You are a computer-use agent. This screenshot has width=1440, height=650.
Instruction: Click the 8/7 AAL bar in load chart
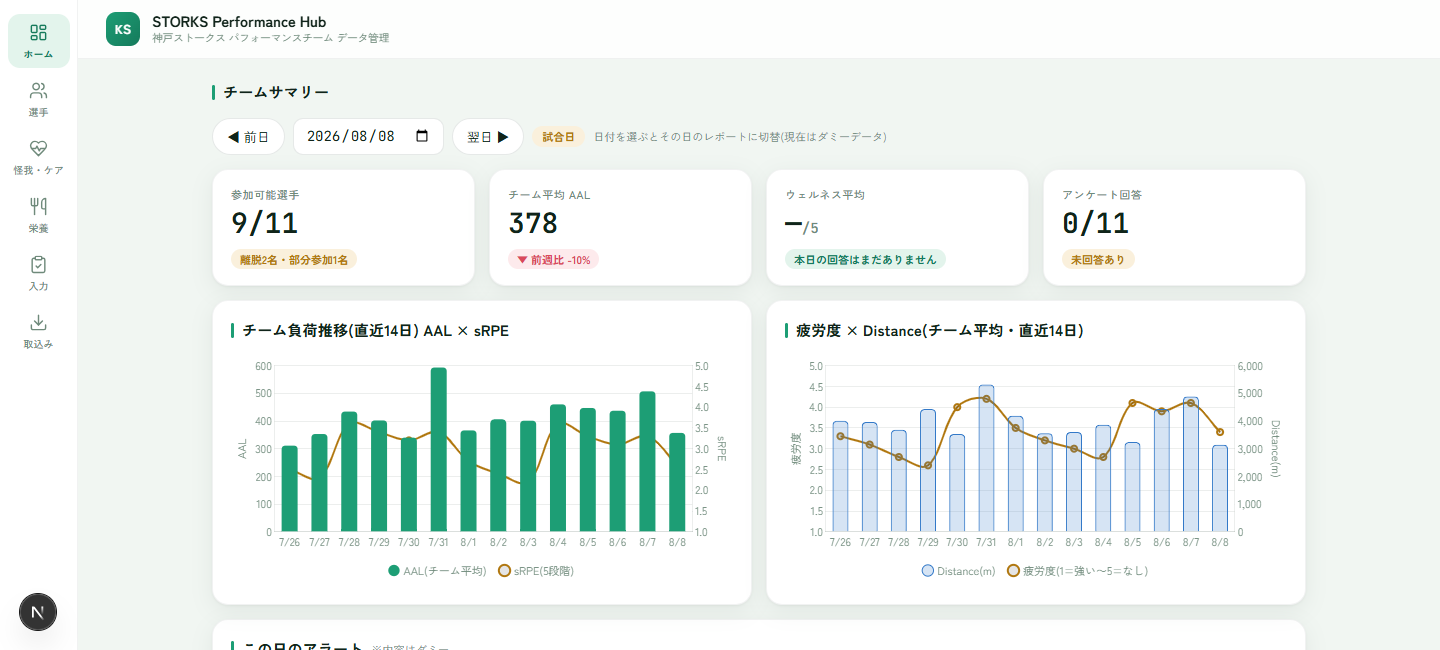(647, 462)
